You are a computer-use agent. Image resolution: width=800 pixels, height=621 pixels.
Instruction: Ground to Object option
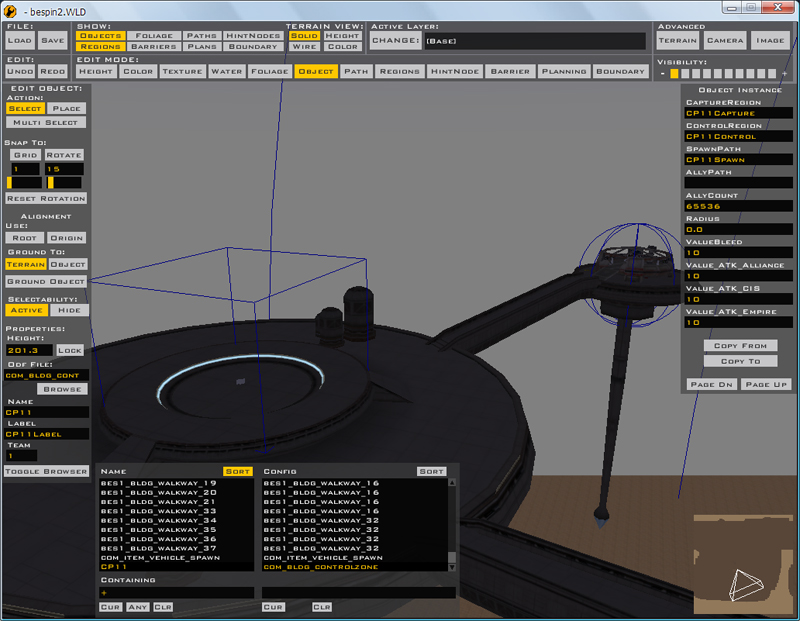[68, 264]
